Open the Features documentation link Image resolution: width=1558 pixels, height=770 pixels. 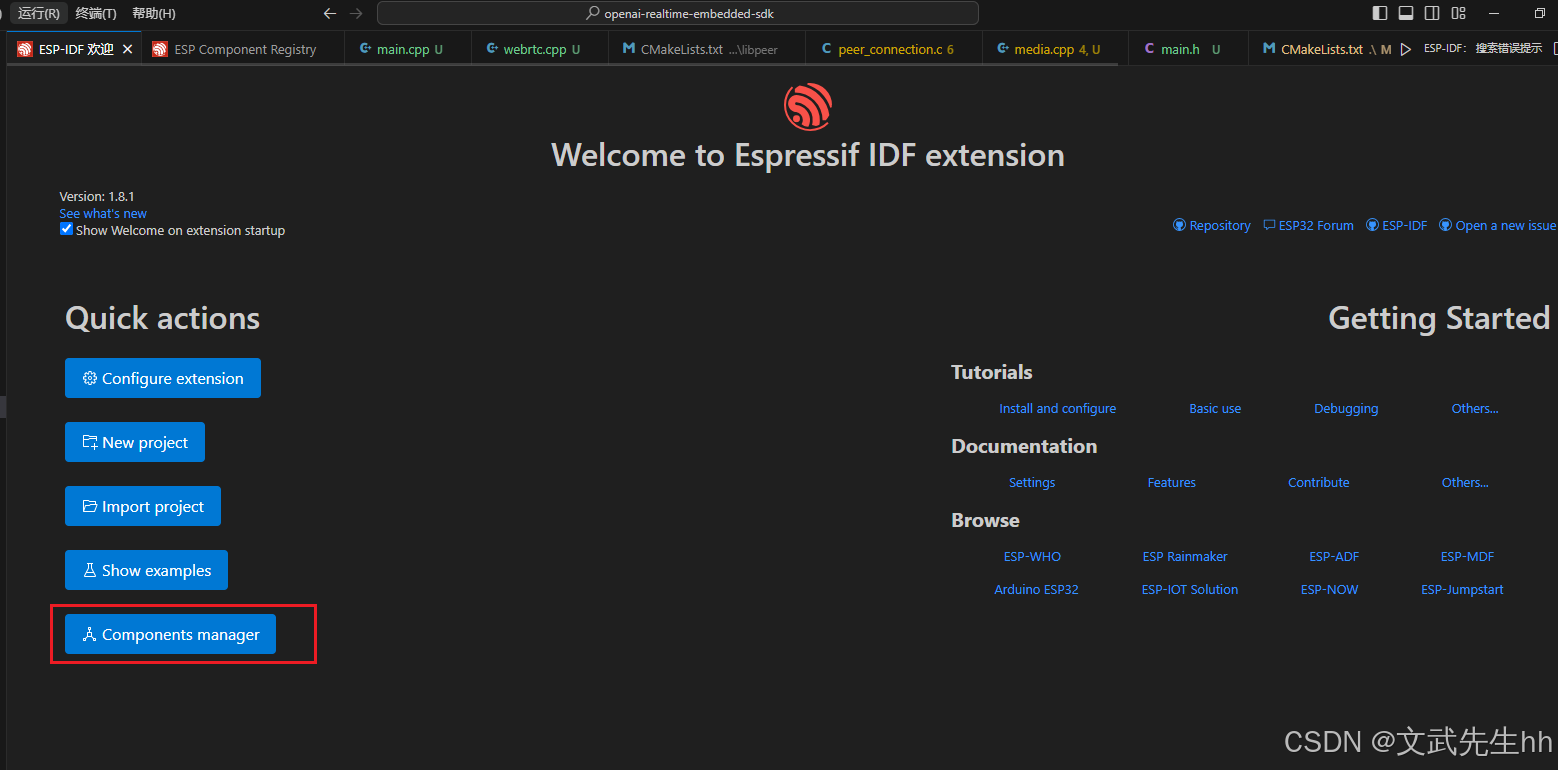(1172, 482)
